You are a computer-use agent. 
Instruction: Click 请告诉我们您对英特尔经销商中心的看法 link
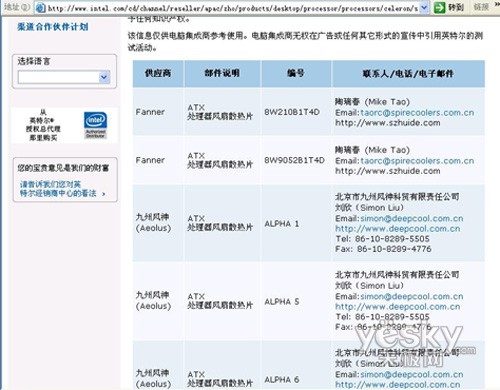[58, 189]
